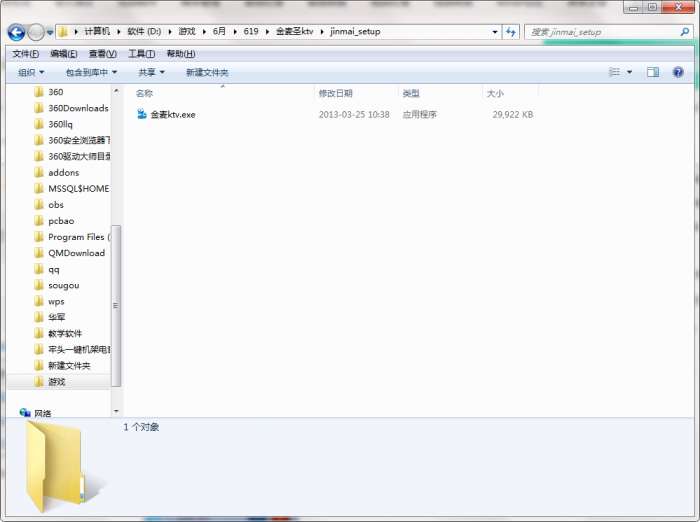Click jinmai_setup in the address breadcrumb
This screenshot has height=522, width=700.
[x=355, y=31]
